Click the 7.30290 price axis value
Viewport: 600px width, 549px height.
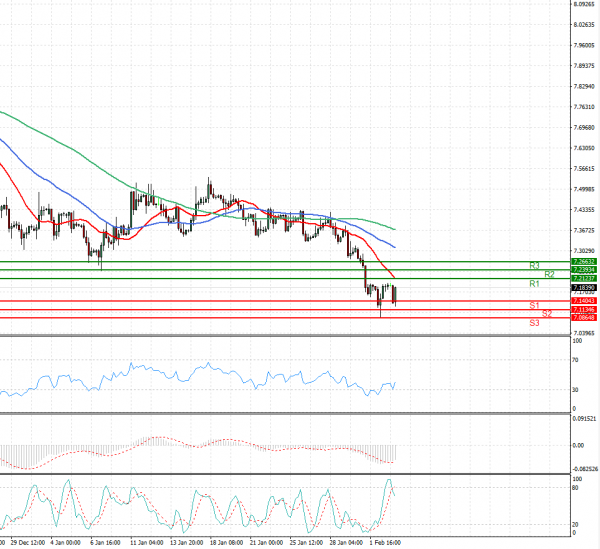(x=584, y=251)
